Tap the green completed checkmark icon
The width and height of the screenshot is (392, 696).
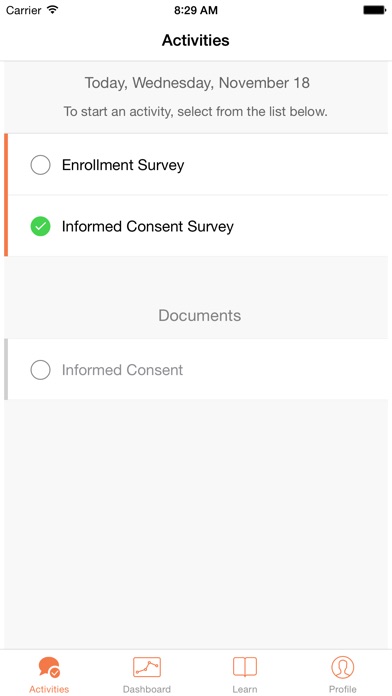click(x=40, y=226)
